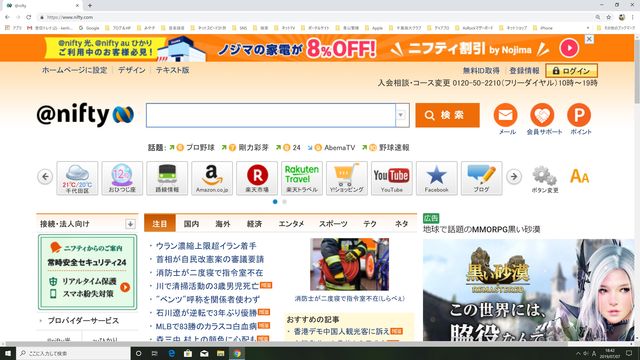Image resolution: width=640 pixels, height=360 pixels.
Task: Open the Y!ショッピング cart icon
Action: (347, 178)
